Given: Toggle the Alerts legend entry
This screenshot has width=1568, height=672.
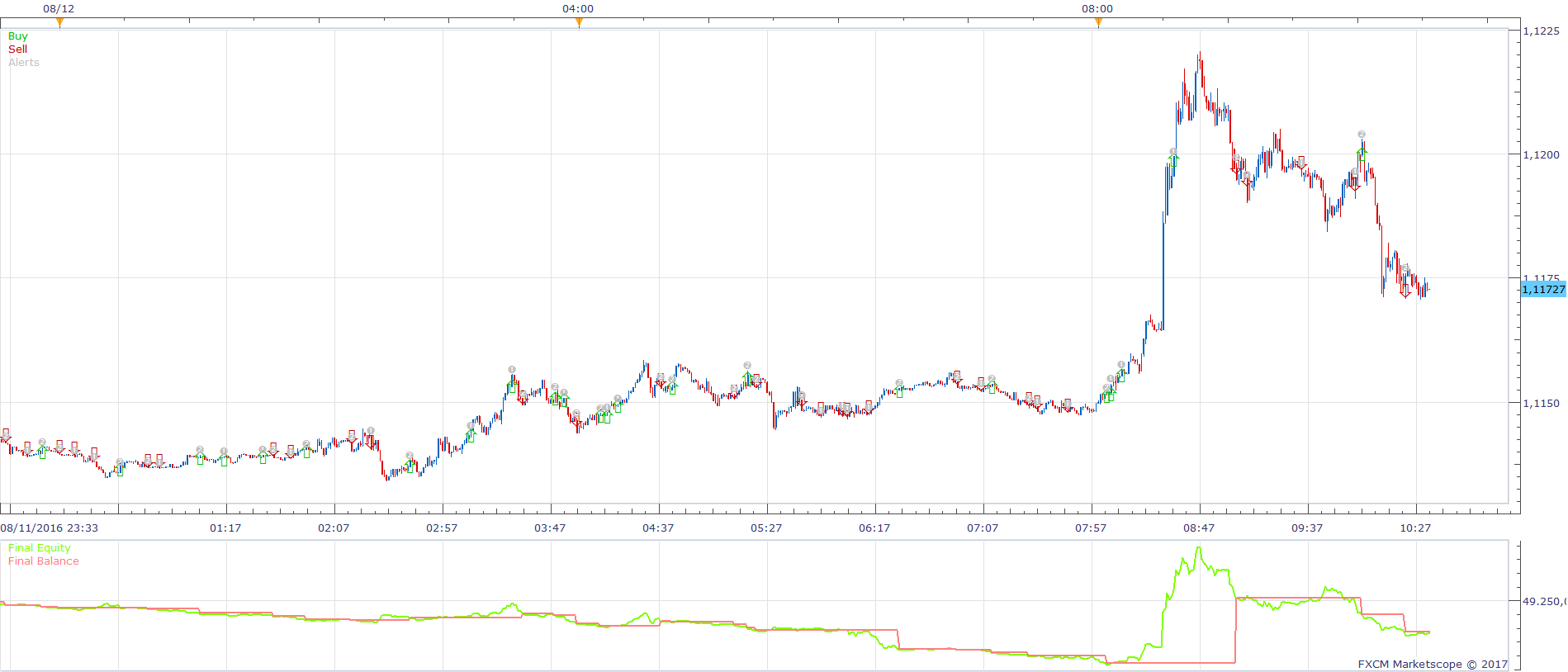Looking at the screenshot, I should pyautogui.click(x=24, y=62).
